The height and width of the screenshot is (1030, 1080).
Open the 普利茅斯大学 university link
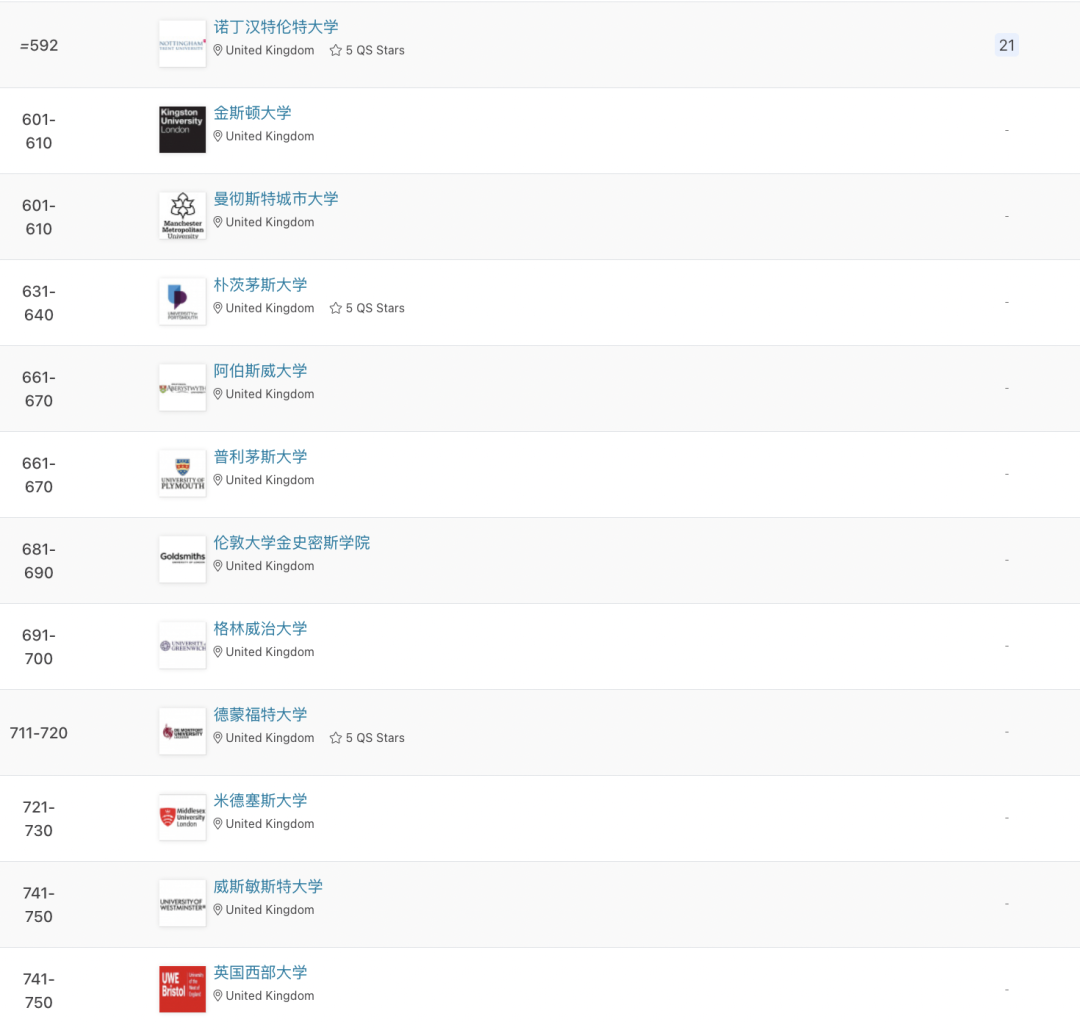[x=260, y=457]
